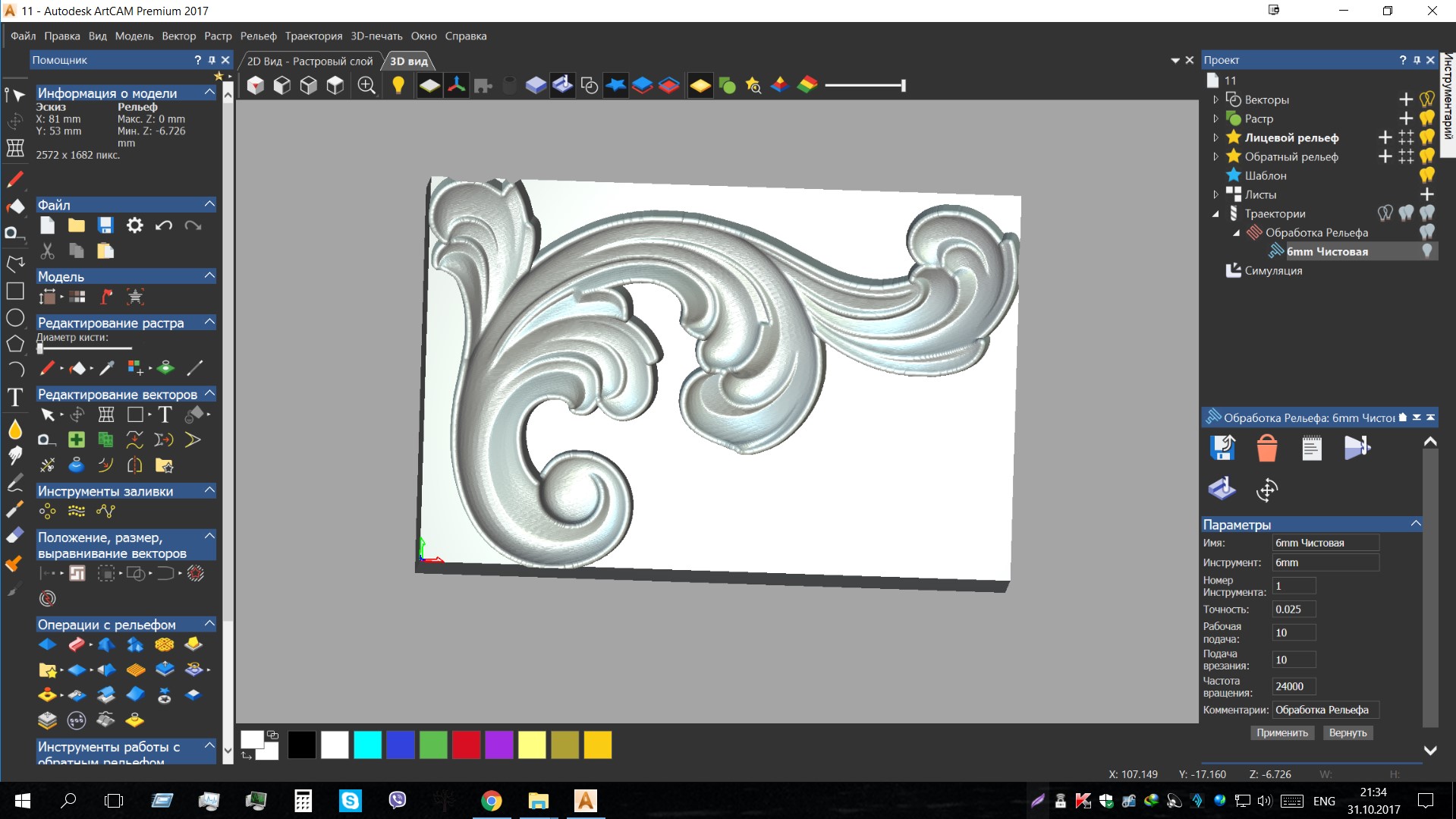Click the Zoom tool magnifier in 3D view toolbar
1456x819 pixels.
pos(366,86)
